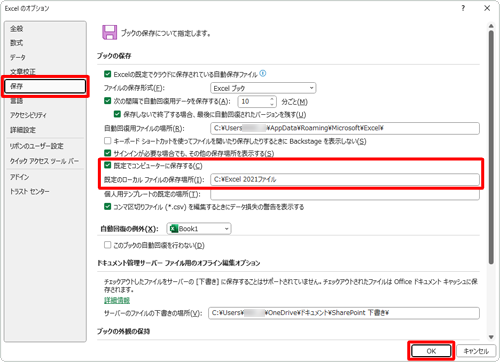Image resolution: width=500 pixels, height=362 pixels.
Task: Click the 既定のローカル ファイルの保存場所 field
Action: [x=345, y=179]
